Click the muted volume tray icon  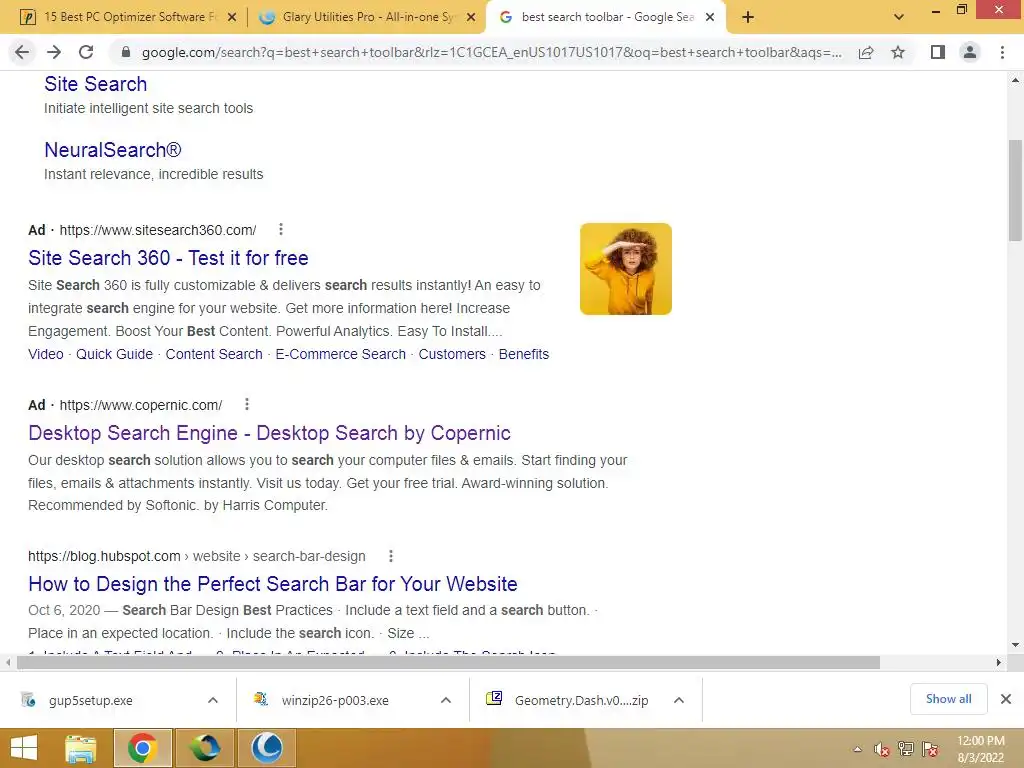click(882, 749)
